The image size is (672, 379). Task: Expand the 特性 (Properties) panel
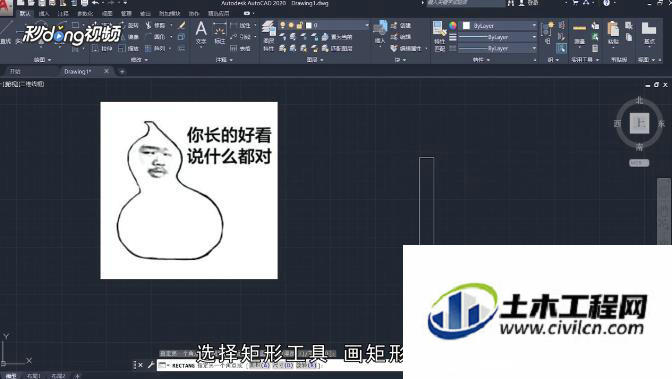coord(481,60)
